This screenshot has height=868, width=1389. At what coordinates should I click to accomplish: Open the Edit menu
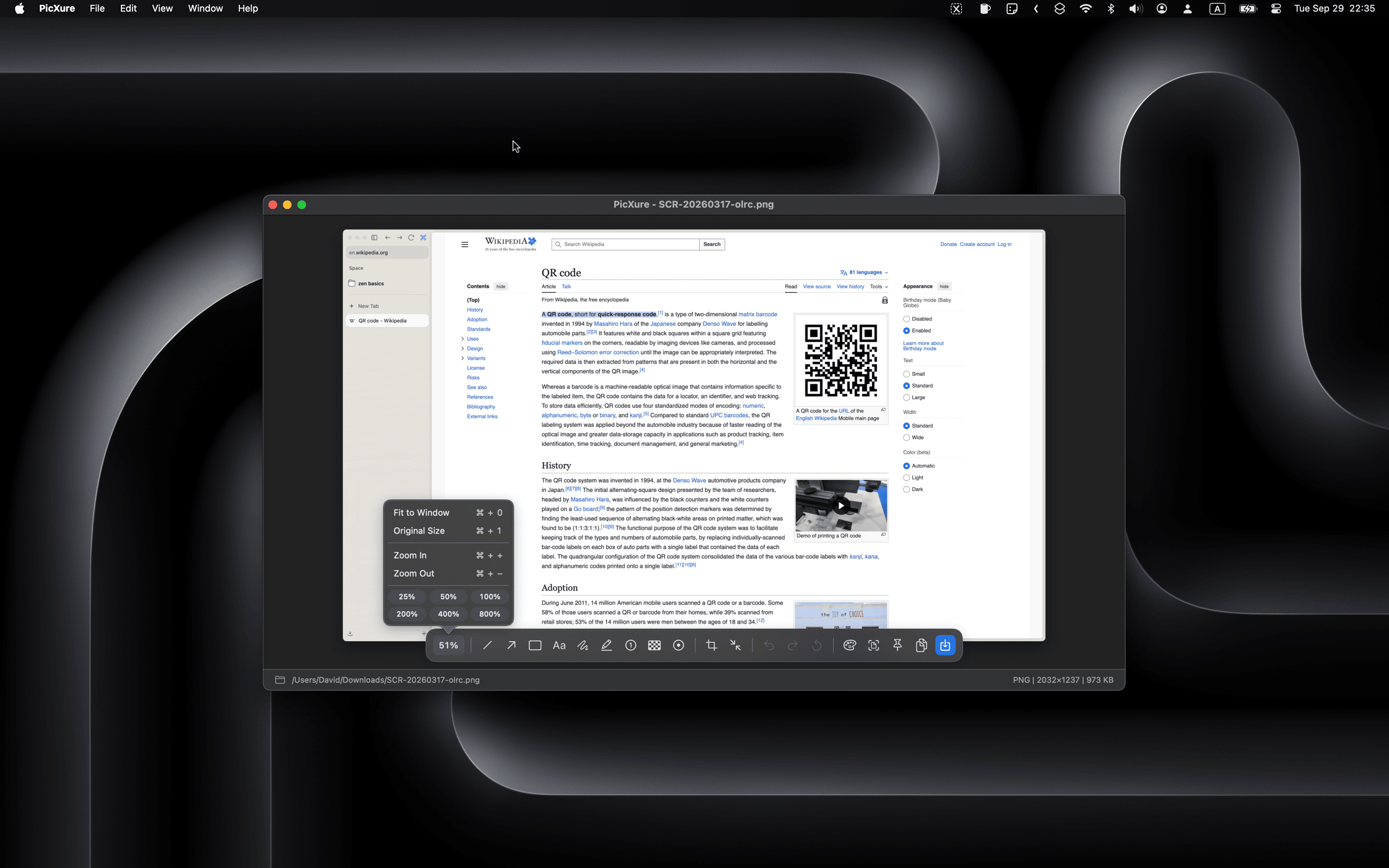128,9
